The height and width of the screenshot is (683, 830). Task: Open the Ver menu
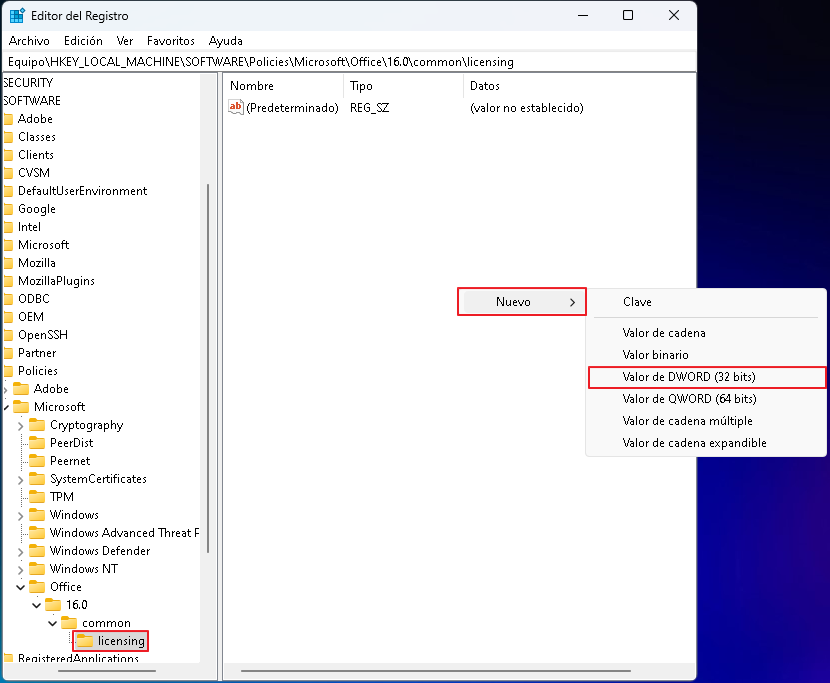[125, 41]
